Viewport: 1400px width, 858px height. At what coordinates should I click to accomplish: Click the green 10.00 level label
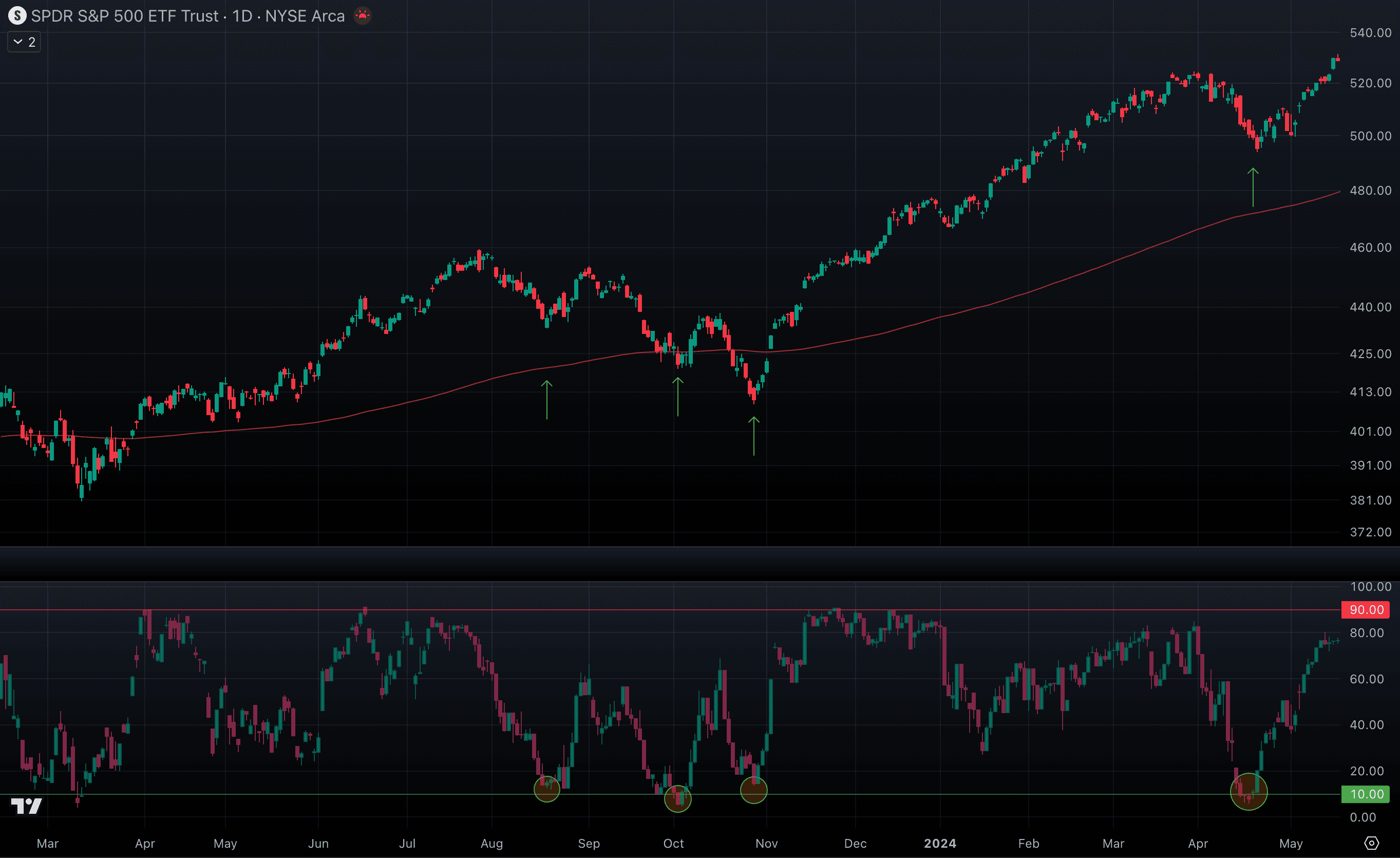click(x=1366, y=794)
